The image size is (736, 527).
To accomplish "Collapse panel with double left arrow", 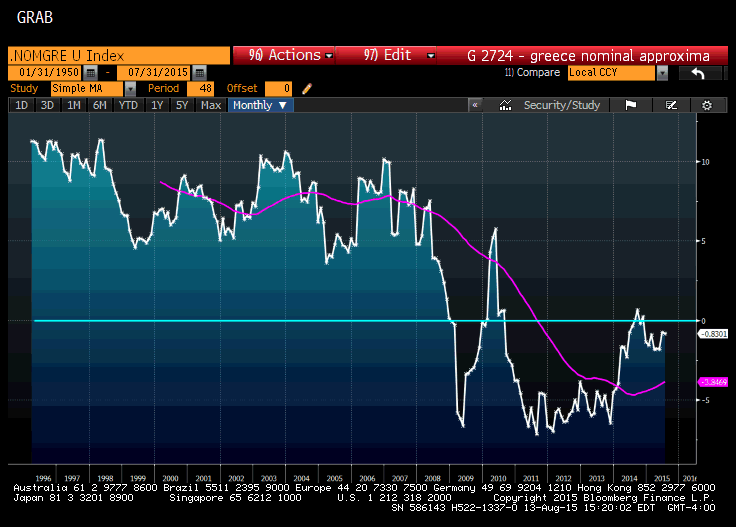I will tap(476, 105).
